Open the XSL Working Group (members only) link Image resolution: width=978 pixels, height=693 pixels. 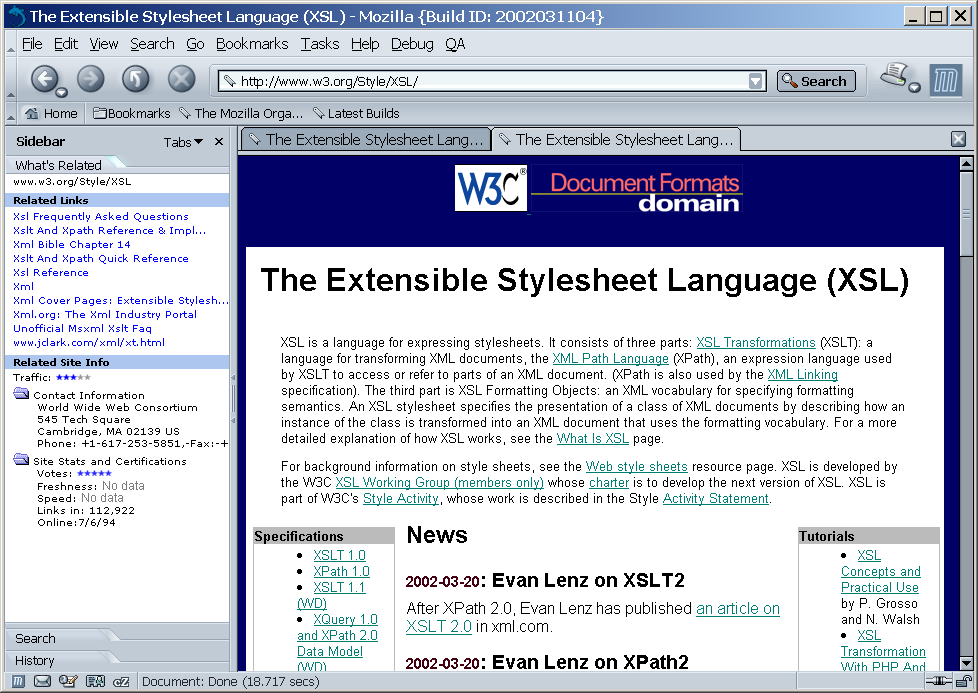pyautogui.click(x=440, y=482)
